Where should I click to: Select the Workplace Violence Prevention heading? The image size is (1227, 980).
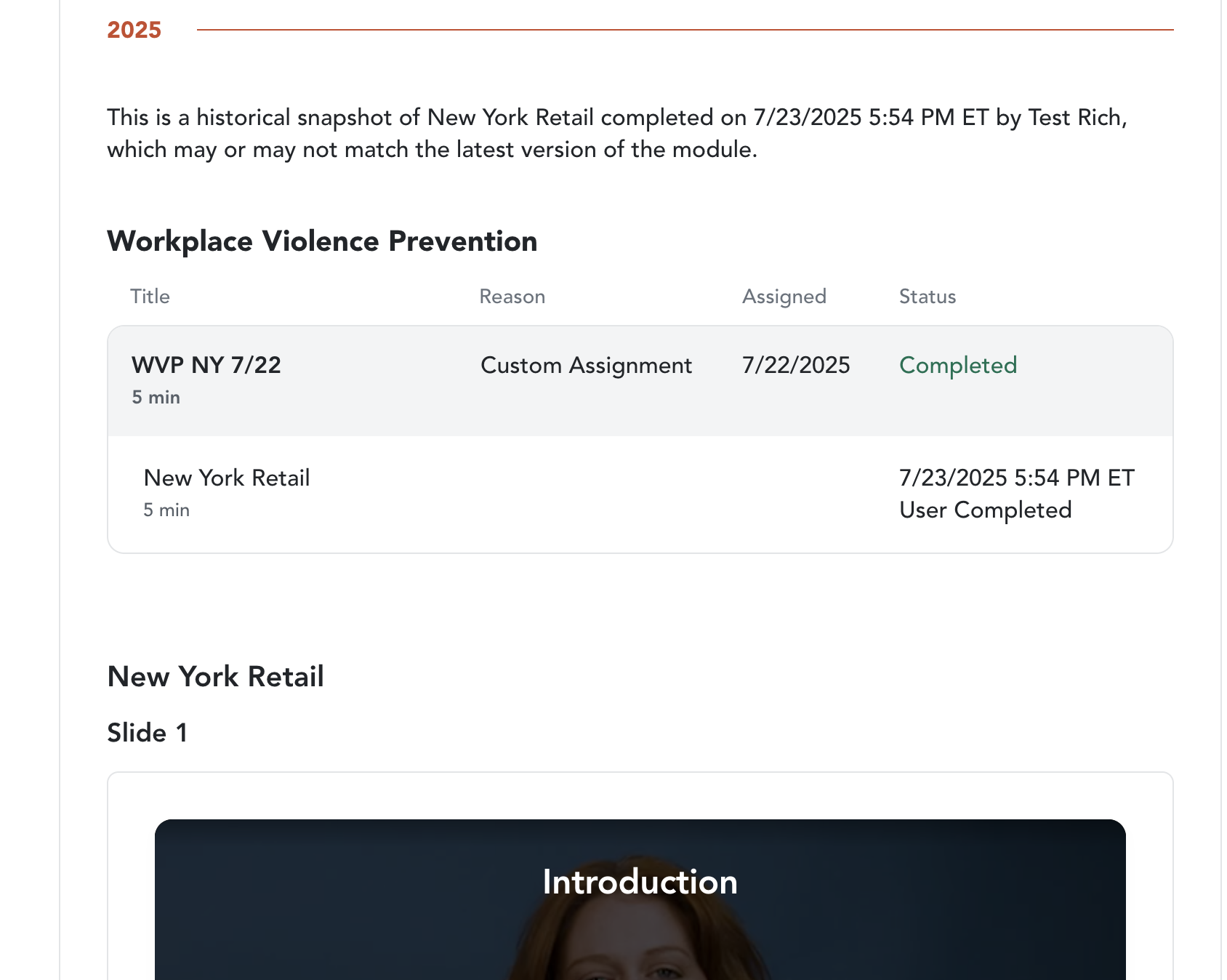pos(322,241)
